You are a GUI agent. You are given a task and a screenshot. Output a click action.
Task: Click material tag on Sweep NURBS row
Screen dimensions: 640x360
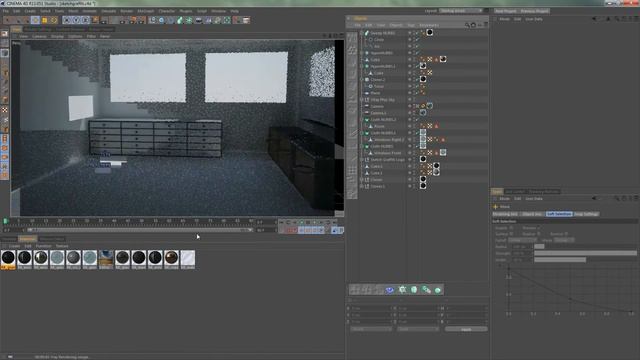click(x=430, y=33)
